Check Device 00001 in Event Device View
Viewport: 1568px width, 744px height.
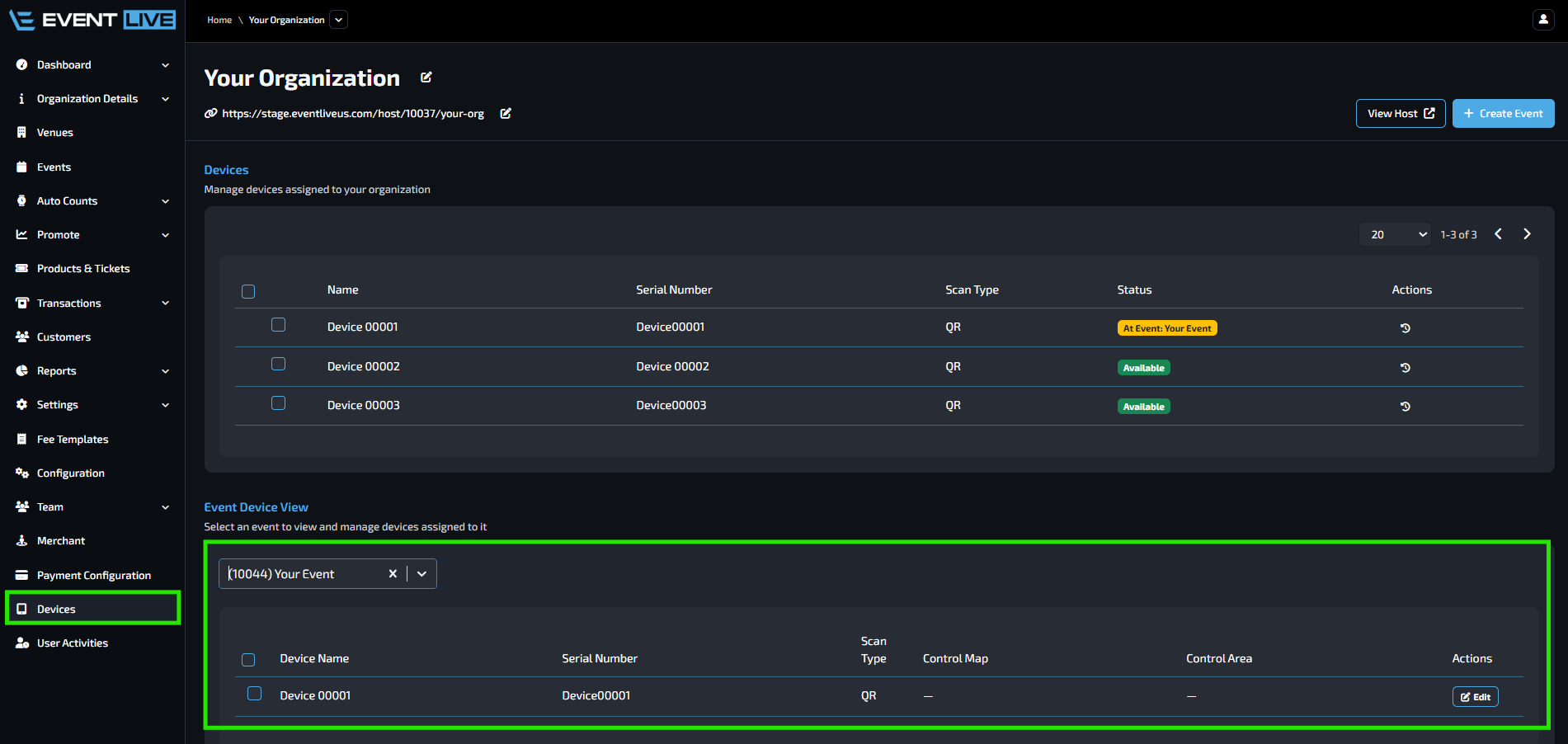pos(255,694)
